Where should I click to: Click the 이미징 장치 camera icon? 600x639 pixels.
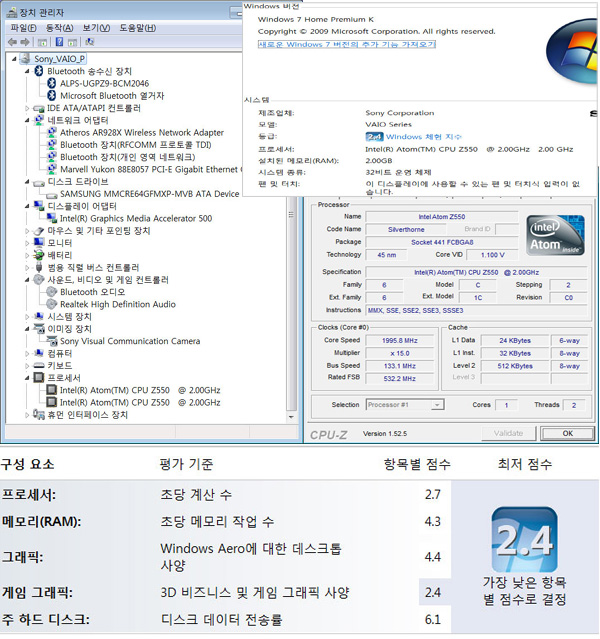(x=39, y=328)
